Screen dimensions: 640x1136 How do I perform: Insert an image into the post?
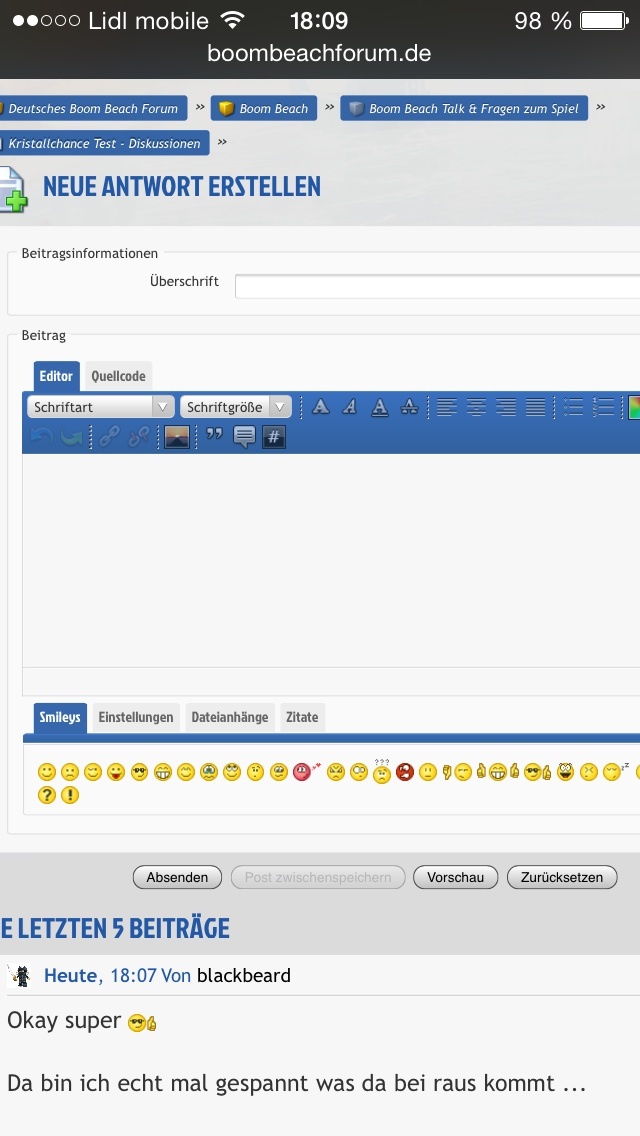pos(177,437)
